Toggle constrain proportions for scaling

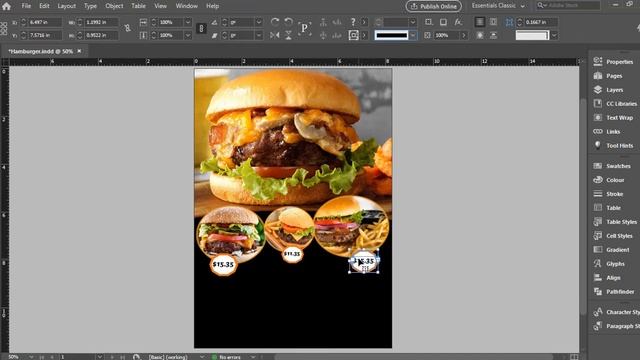coord(201,28)
